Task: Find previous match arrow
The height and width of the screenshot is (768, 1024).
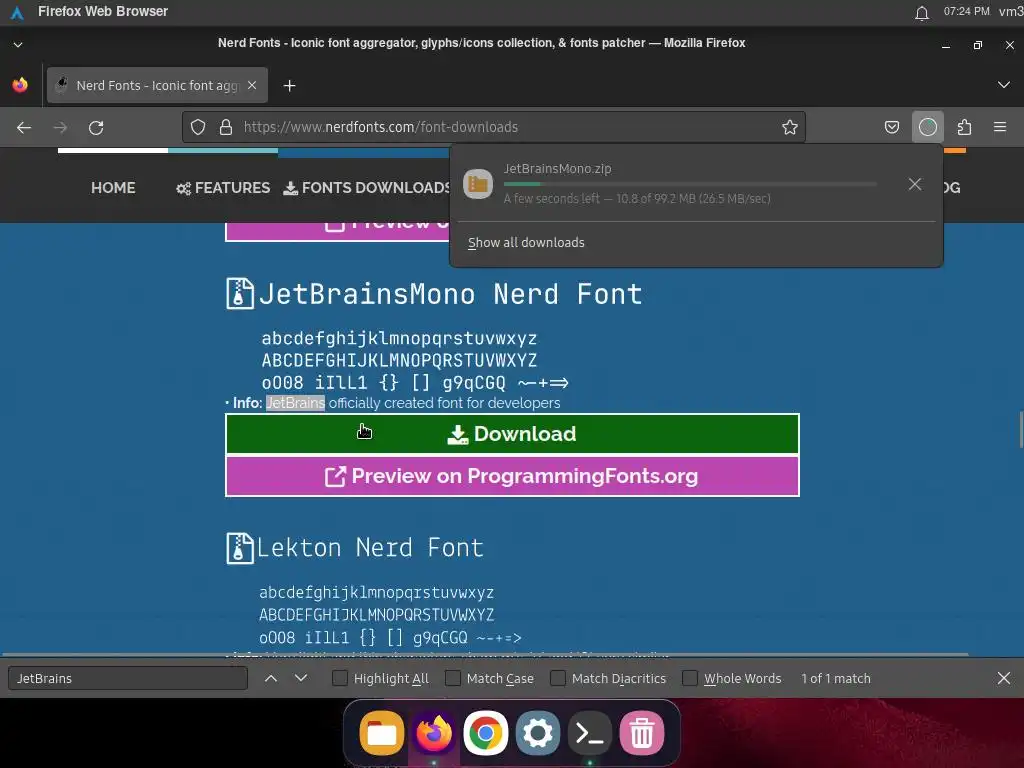Action: [270, 679]
